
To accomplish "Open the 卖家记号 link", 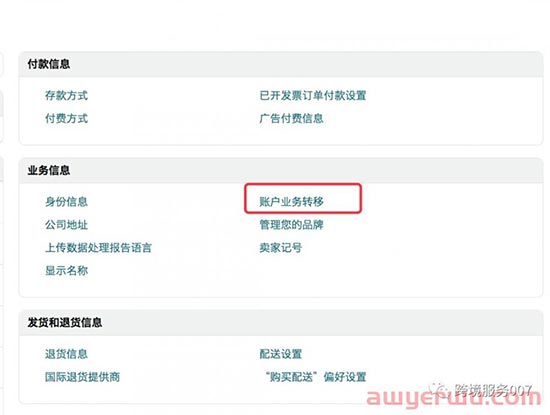I will (281, 248).
